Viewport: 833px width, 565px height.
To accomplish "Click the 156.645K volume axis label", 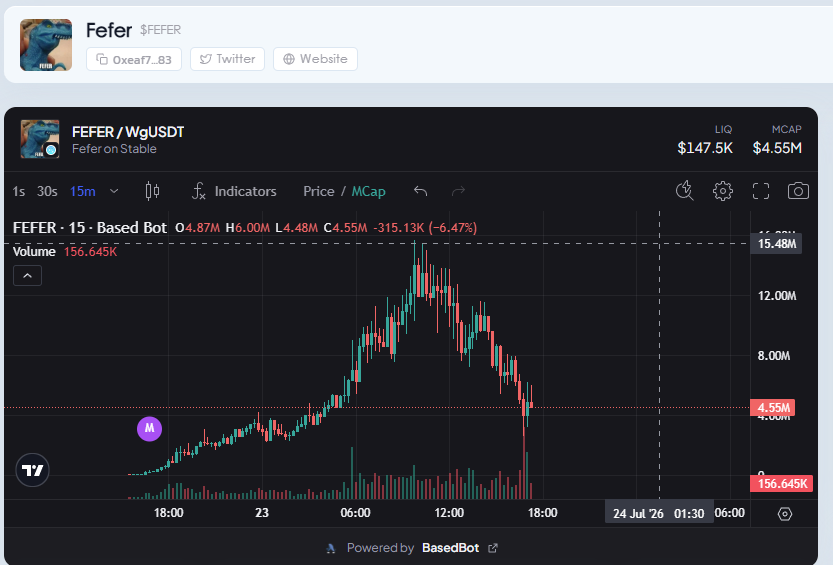I will pos(781,484).
